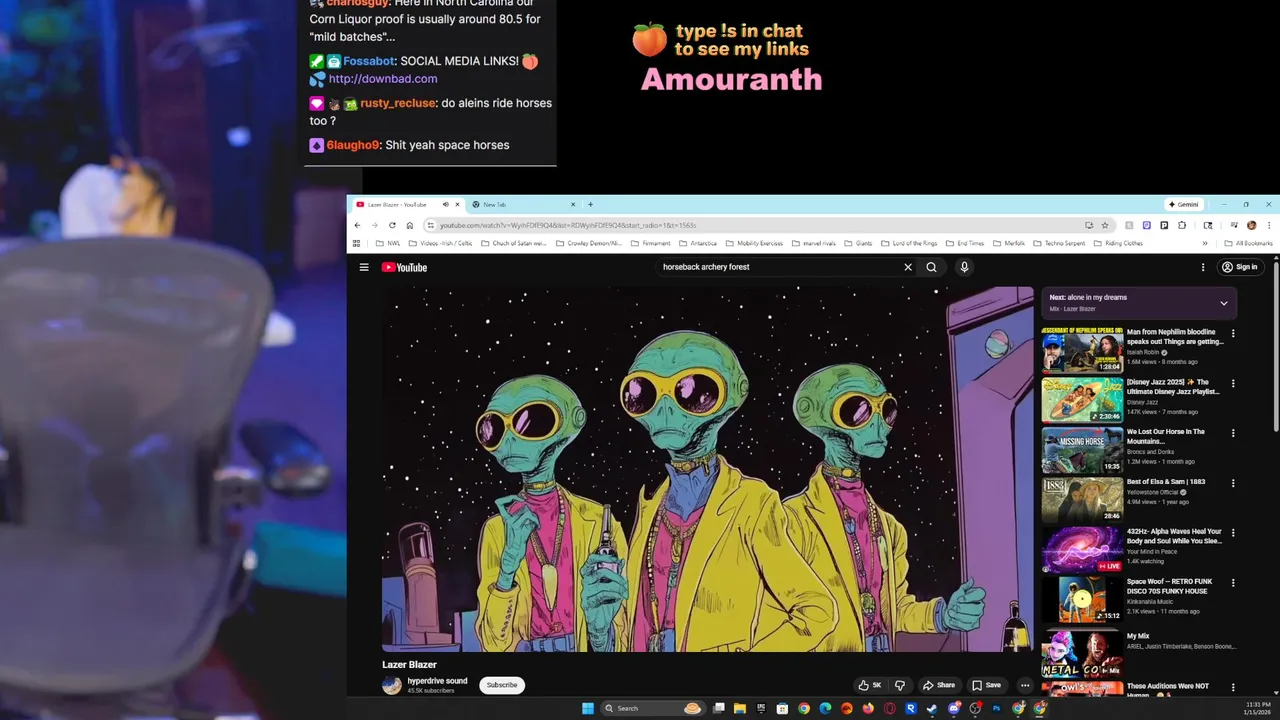This screenshot has height=720, width=1280.
Task: Open Church of Satan bookmark folder
Action: [514, 243]
